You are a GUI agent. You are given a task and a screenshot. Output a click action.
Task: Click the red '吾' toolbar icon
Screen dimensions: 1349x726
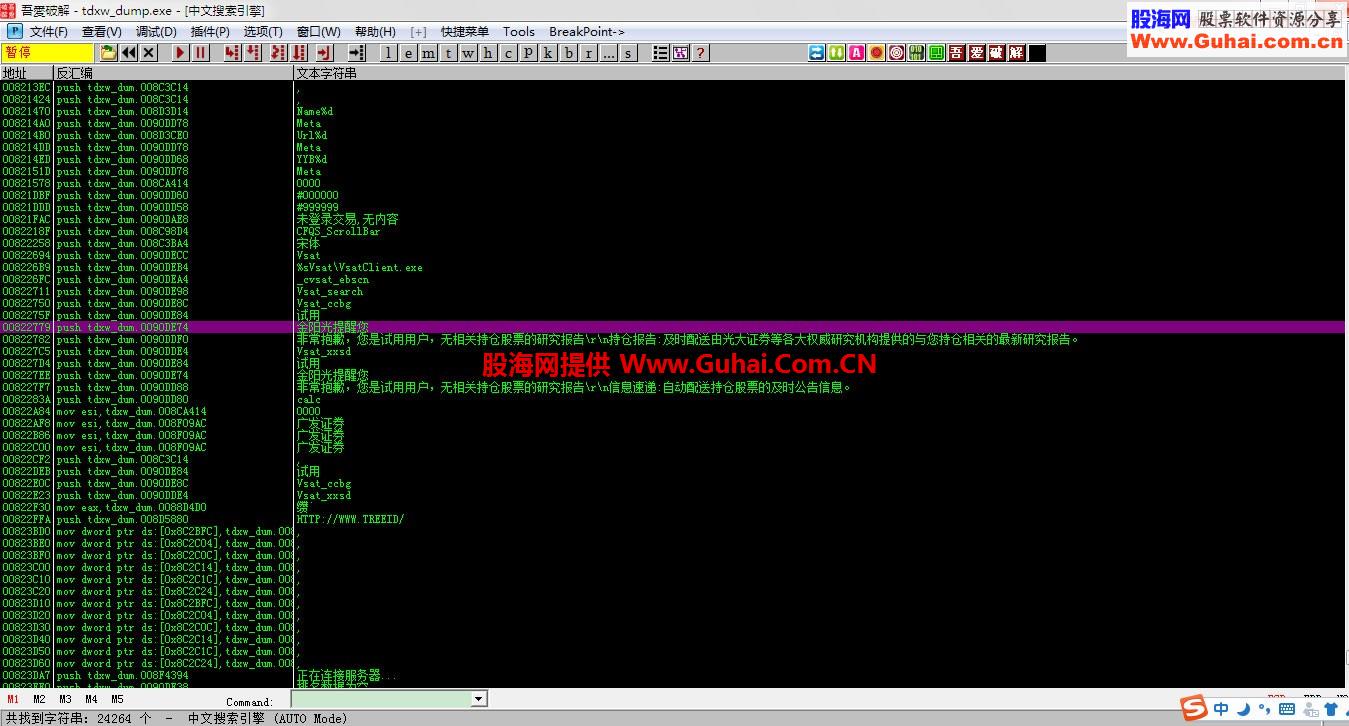[957, 53]
